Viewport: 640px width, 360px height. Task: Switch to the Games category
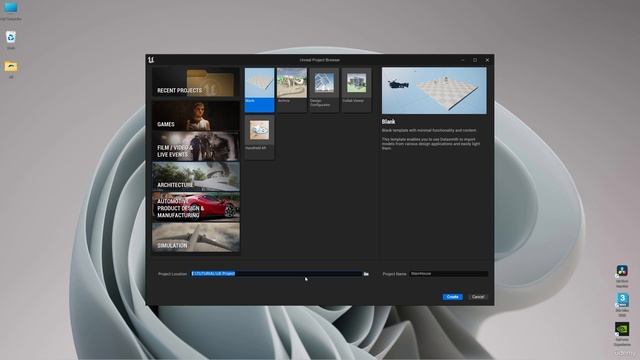pos(196,116)
